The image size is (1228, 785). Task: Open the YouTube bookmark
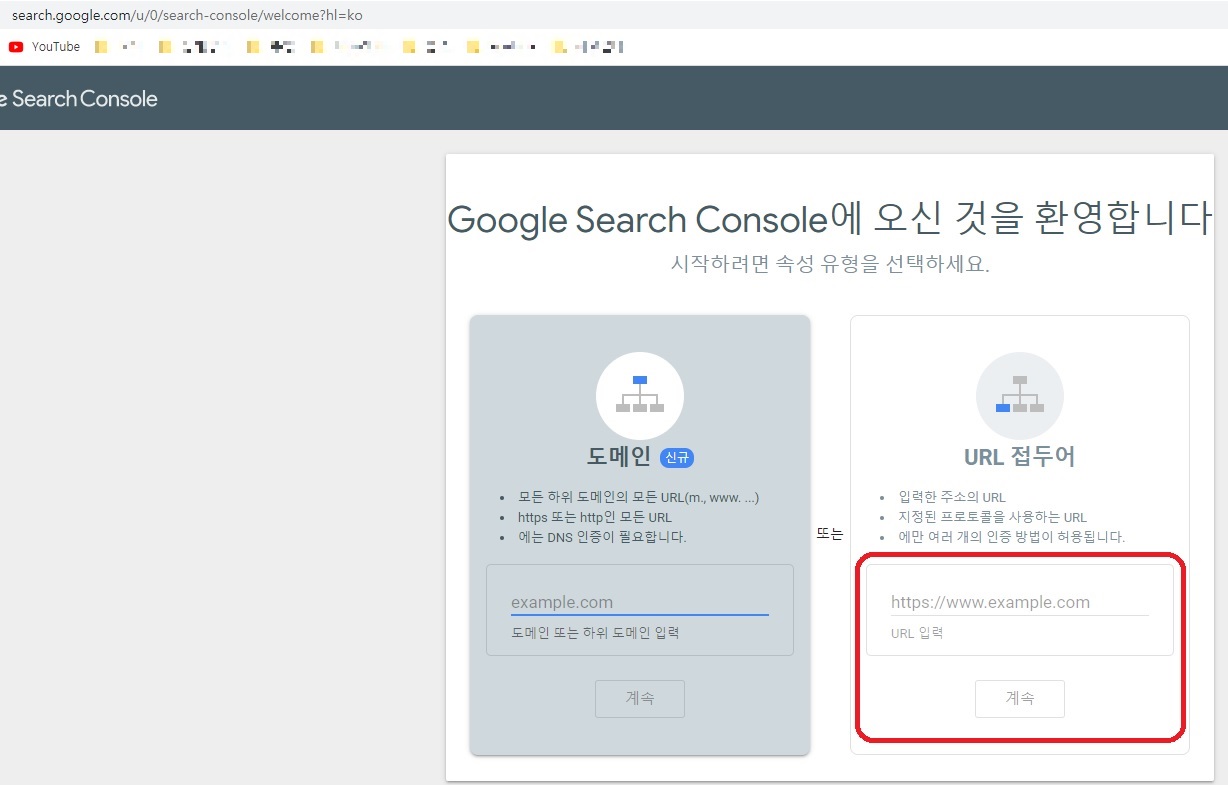coord(45,46)
